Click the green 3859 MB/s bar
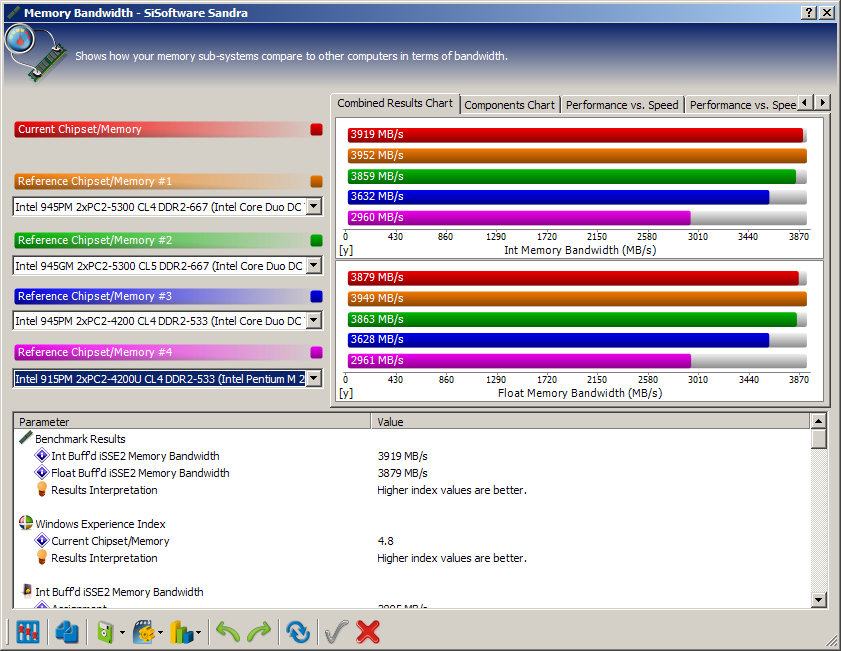 572,176
